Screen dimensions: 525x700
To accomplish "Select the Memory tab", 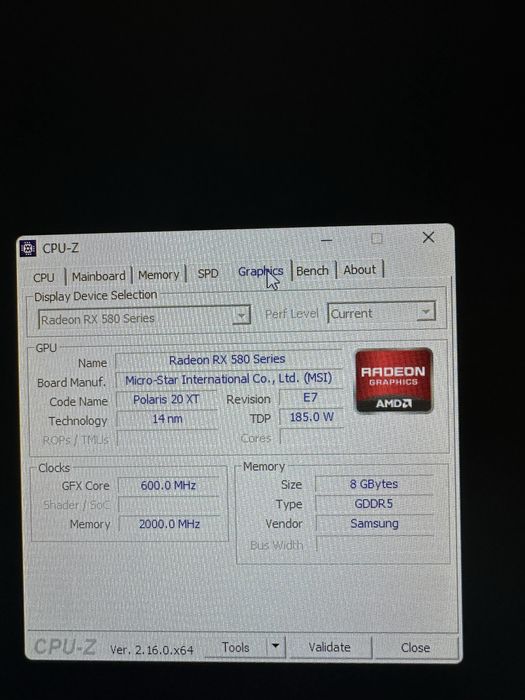I will [158, 275].
